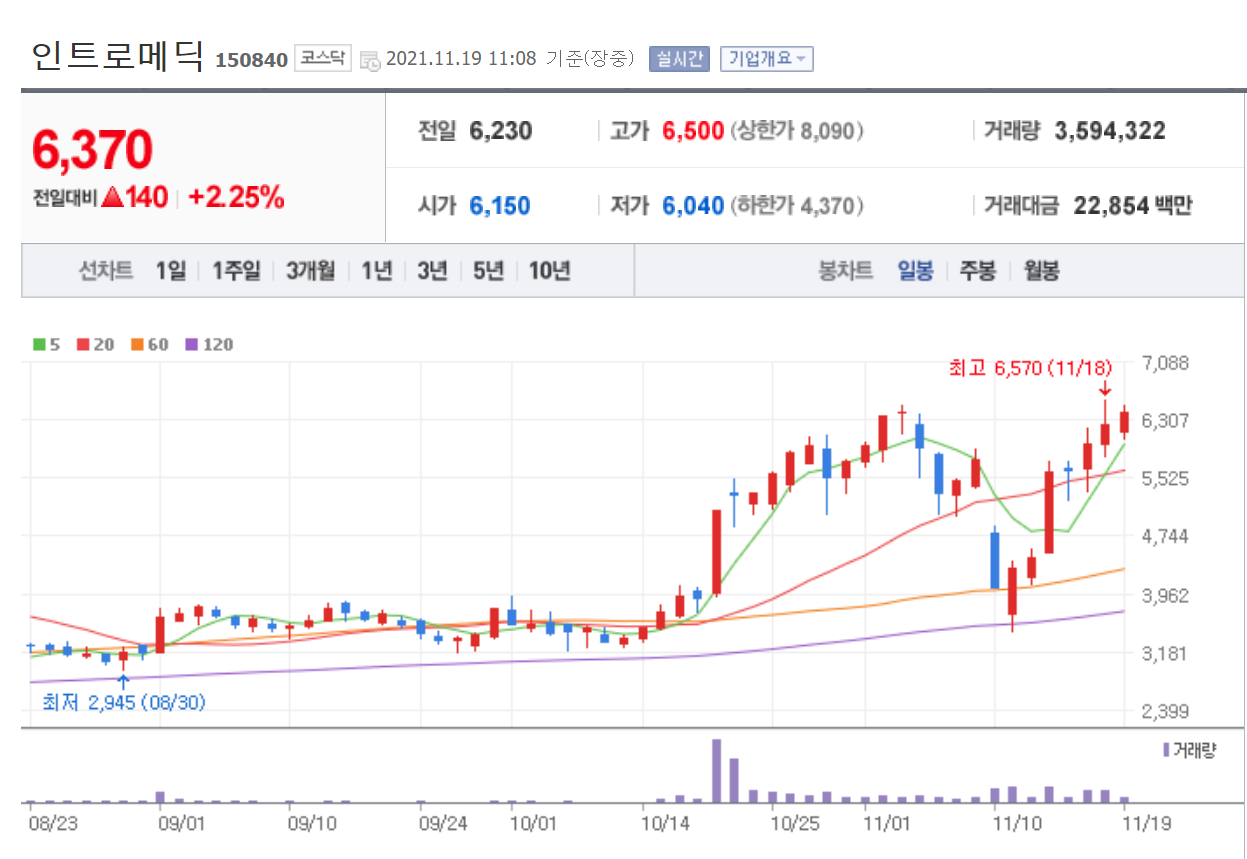Click the 시가 value 6,150
Screen dimensions: 1247x859
pyautogui.click(x=500, y=206)
